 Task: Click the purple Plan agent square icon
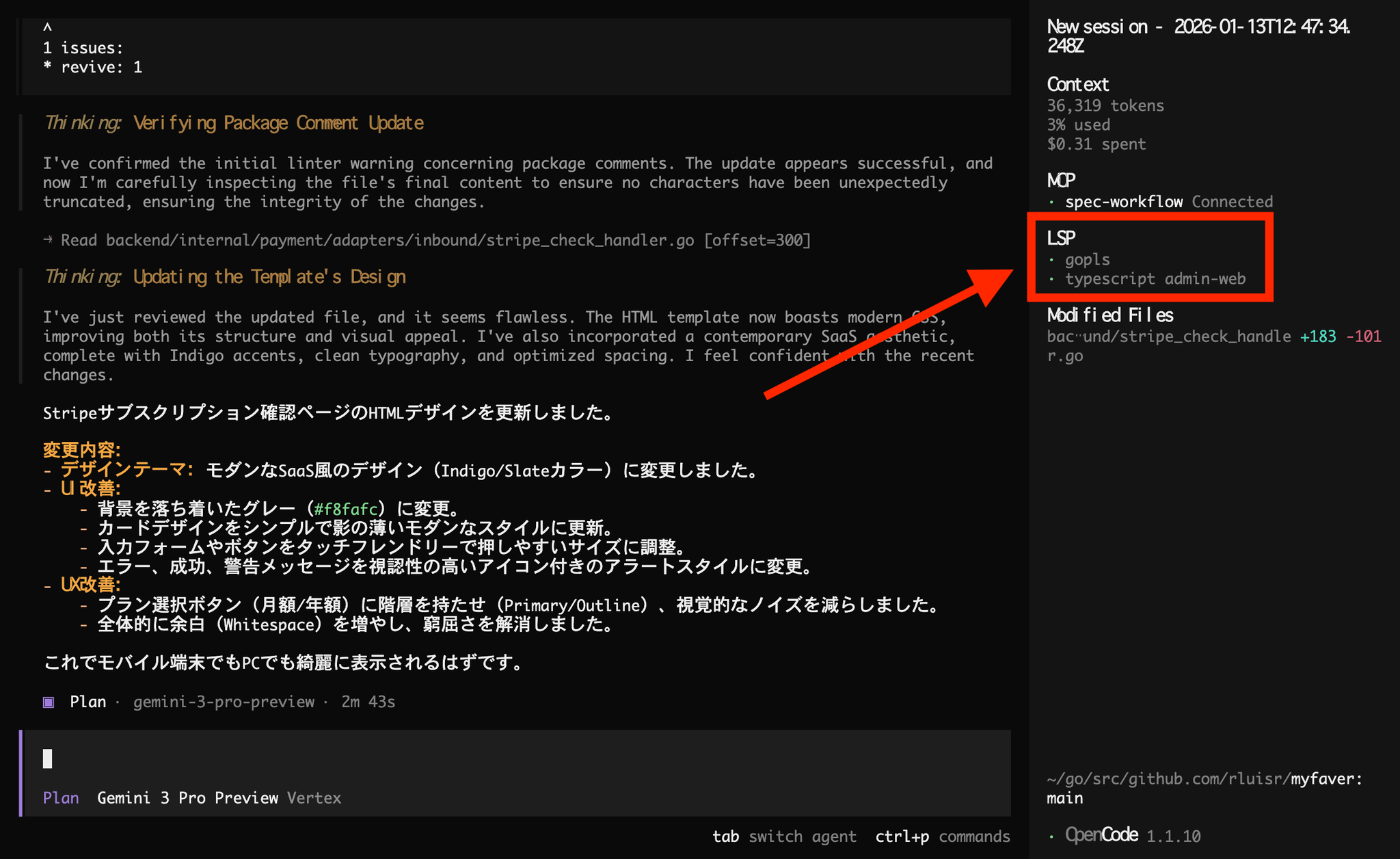point(49,702)
